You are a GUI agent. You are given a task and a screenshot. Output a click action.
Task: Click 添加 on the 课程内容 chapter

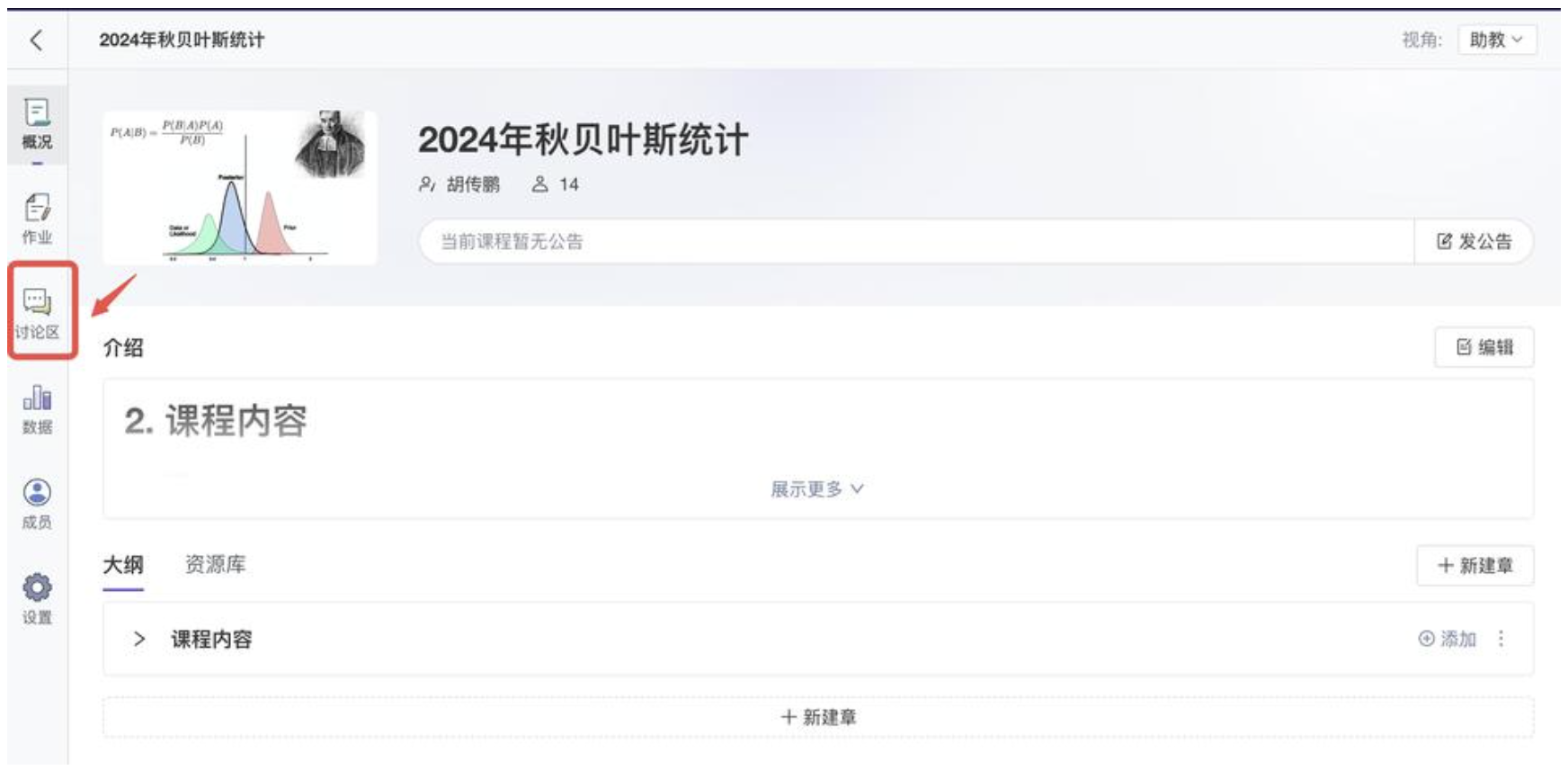coord(1448,639)
